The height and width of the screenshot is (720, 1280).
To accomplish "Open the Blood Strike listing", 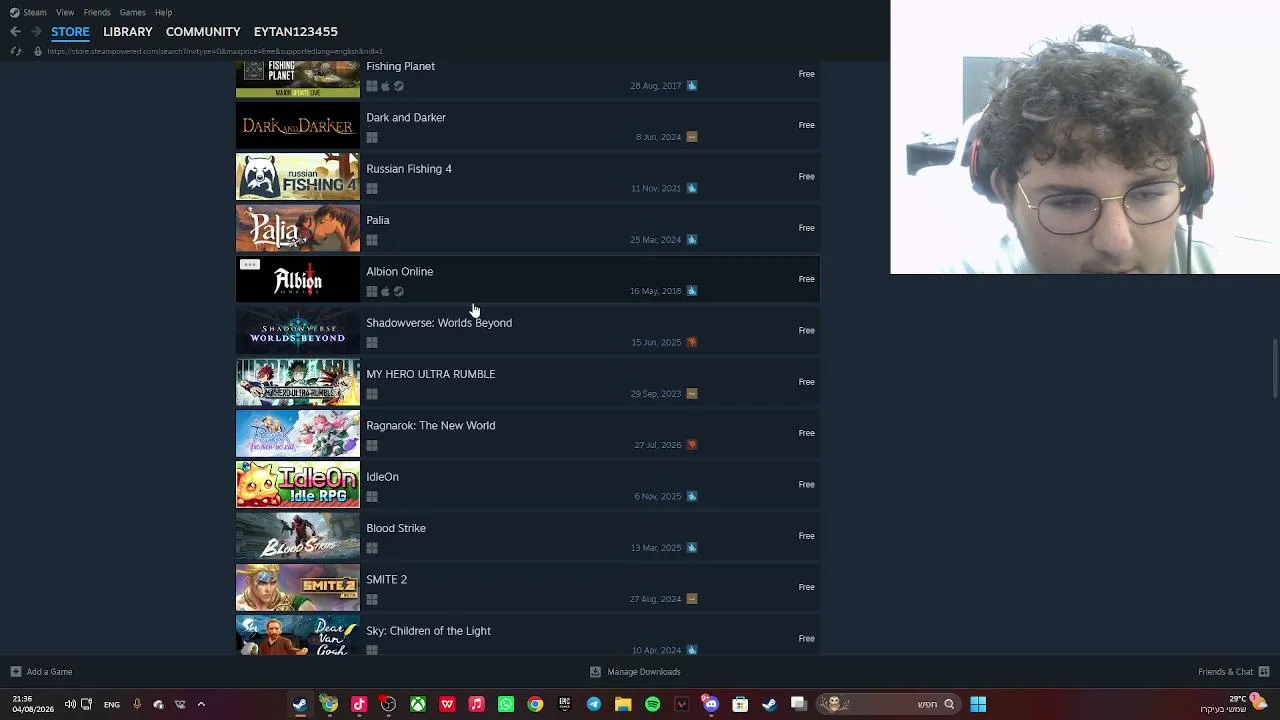I will (528, 536).
